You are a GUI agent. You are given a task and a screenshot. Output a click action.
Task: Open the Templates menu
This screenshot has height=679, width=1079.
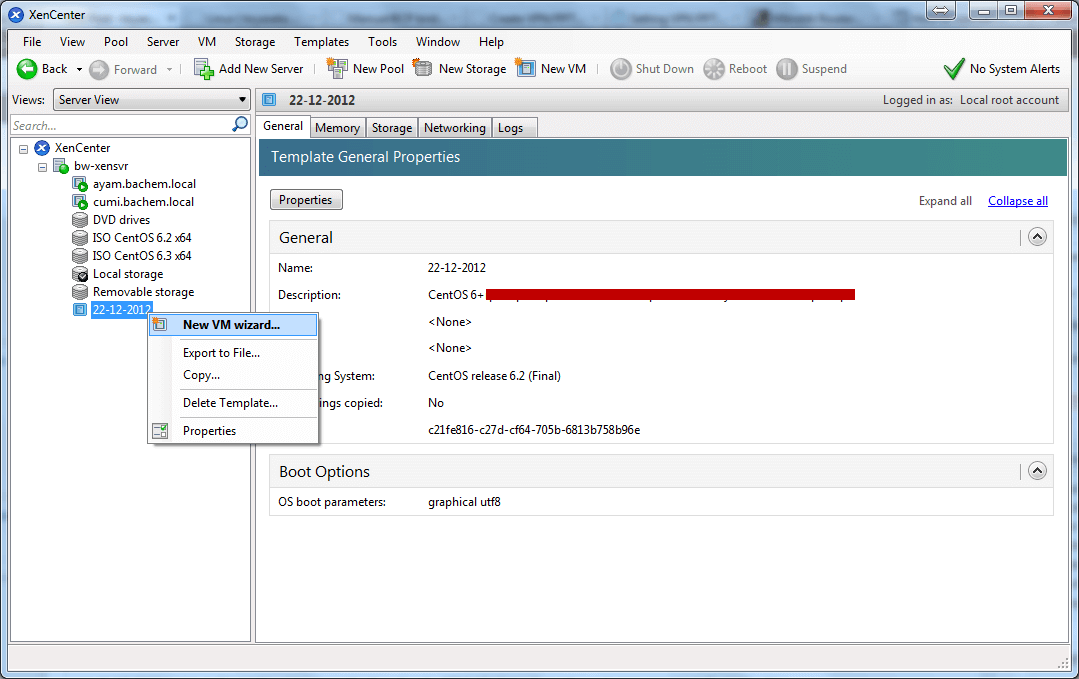321,42
